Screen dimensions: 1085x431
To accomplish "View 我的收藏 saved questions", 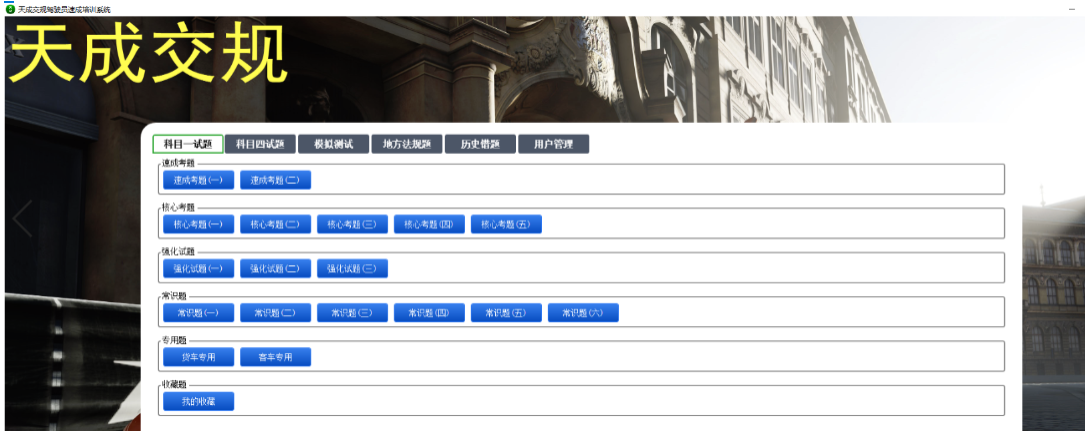I will (199, 401).
